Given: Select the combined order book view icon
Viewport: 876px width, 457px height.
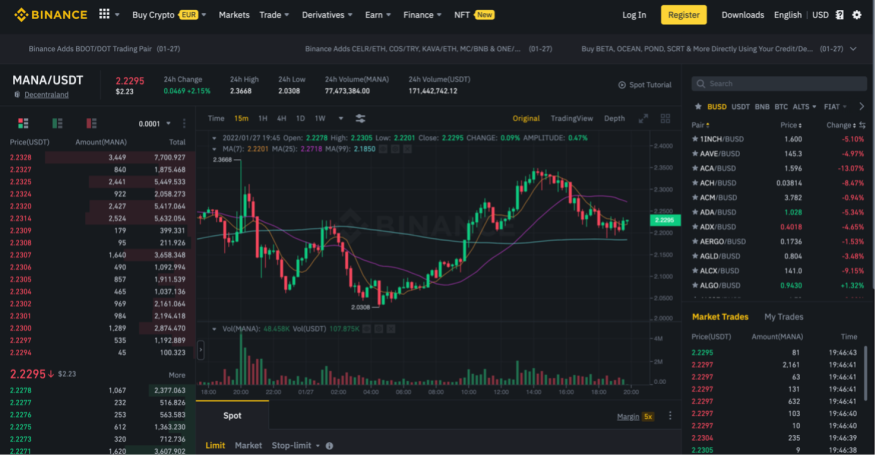Looking at the screenshot, I should pyautogui.click(x=23, y=123).
